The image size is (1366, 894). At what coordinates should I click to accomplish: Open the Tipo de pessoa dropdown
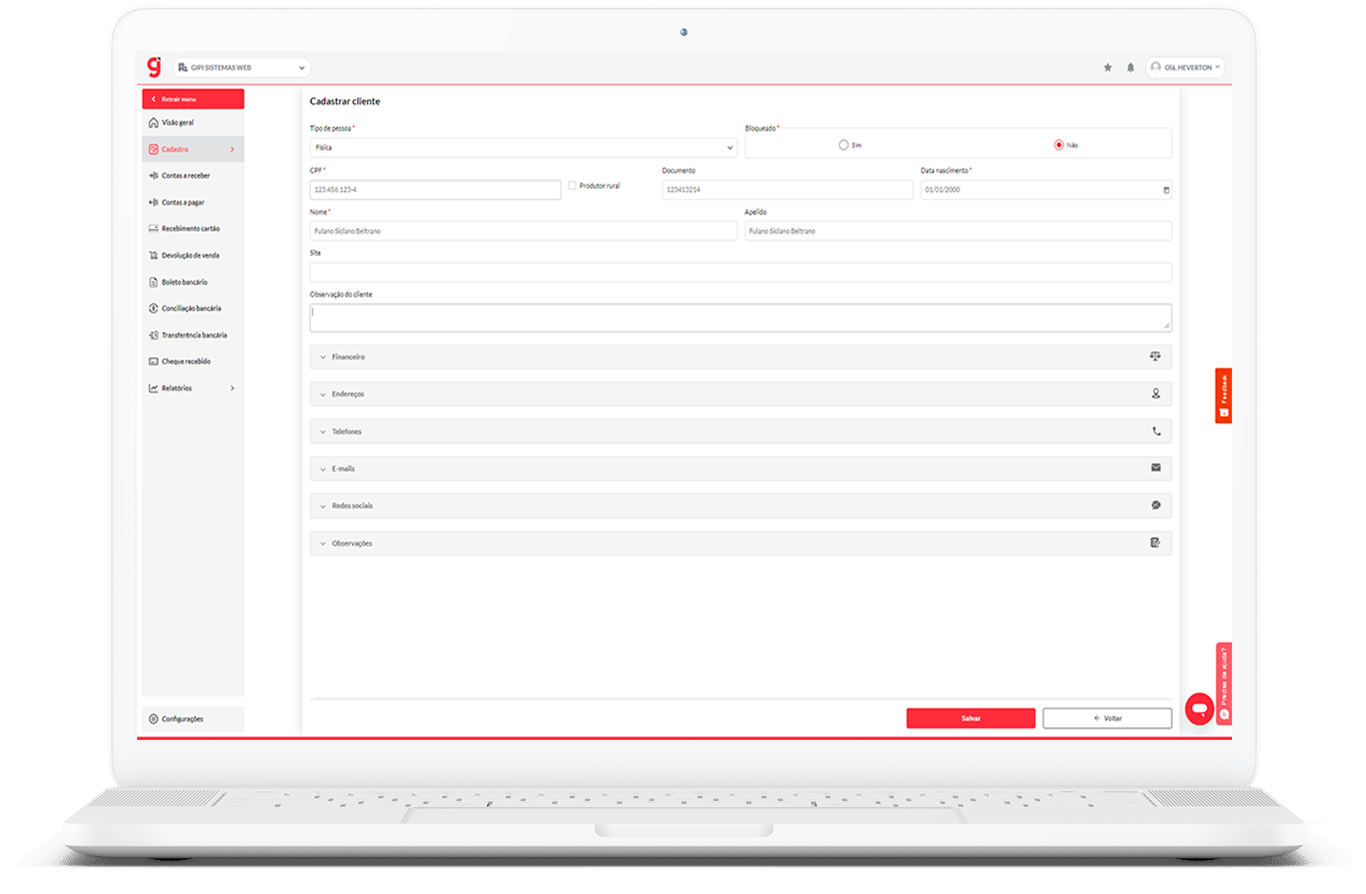pos(523,148)
